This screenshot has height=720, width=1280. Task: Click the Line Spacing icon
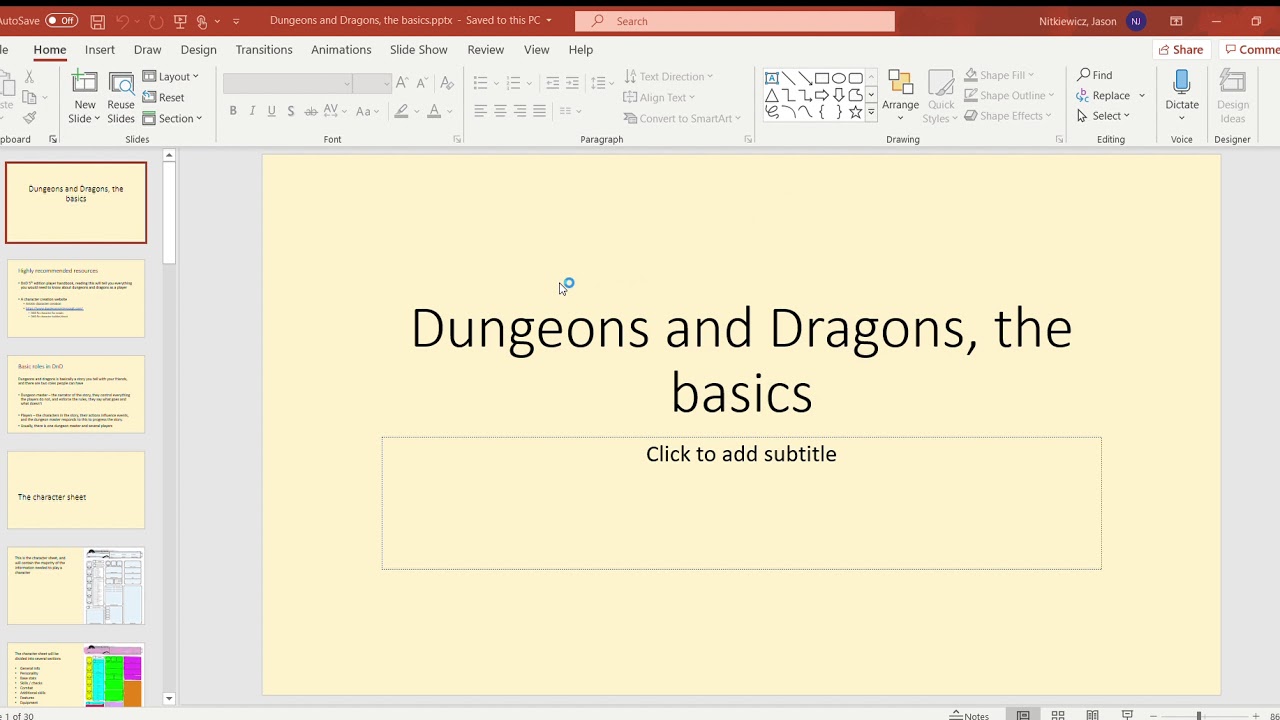click(x=598, y=83)
